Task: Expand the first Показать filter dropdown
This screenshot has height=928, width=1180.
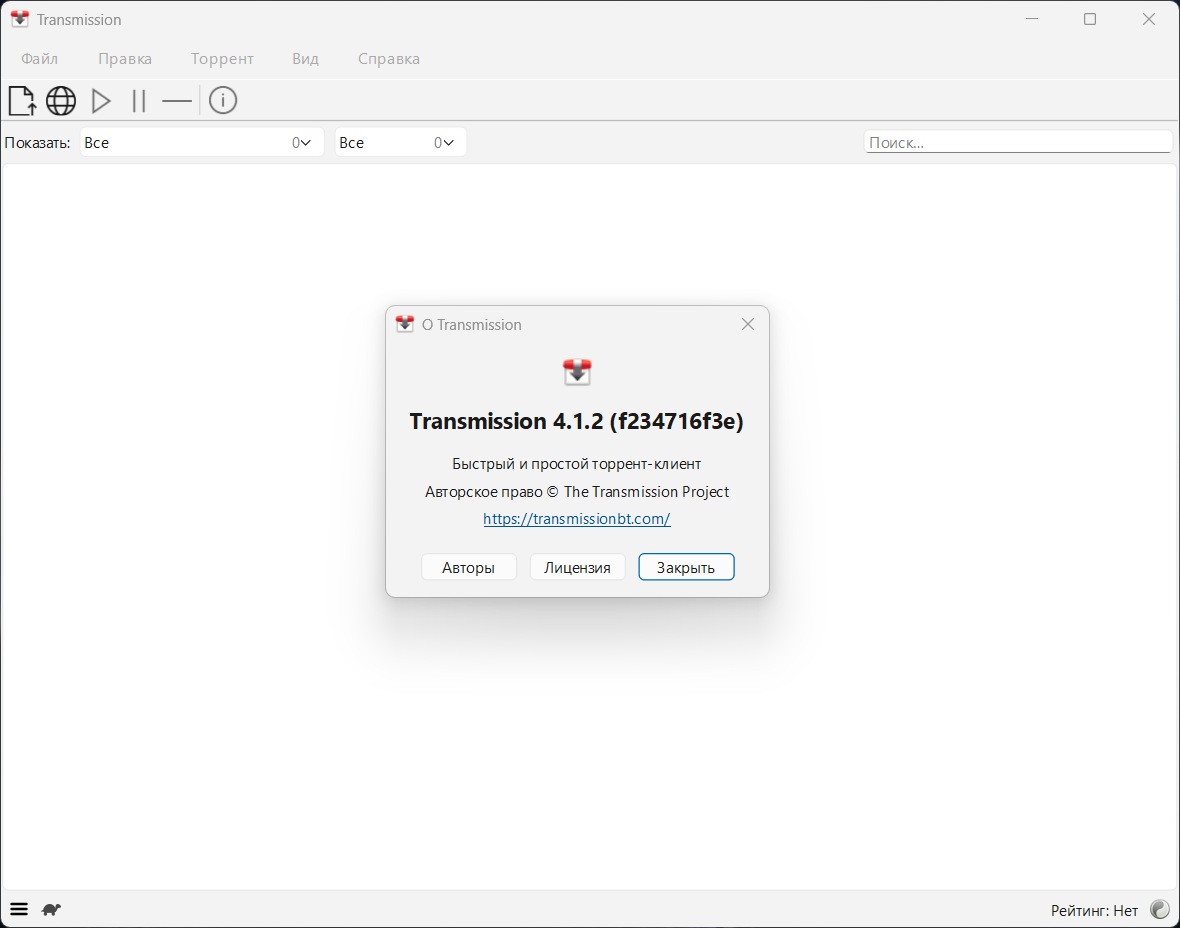Action: pyautogui.click(x=202, y=142)
